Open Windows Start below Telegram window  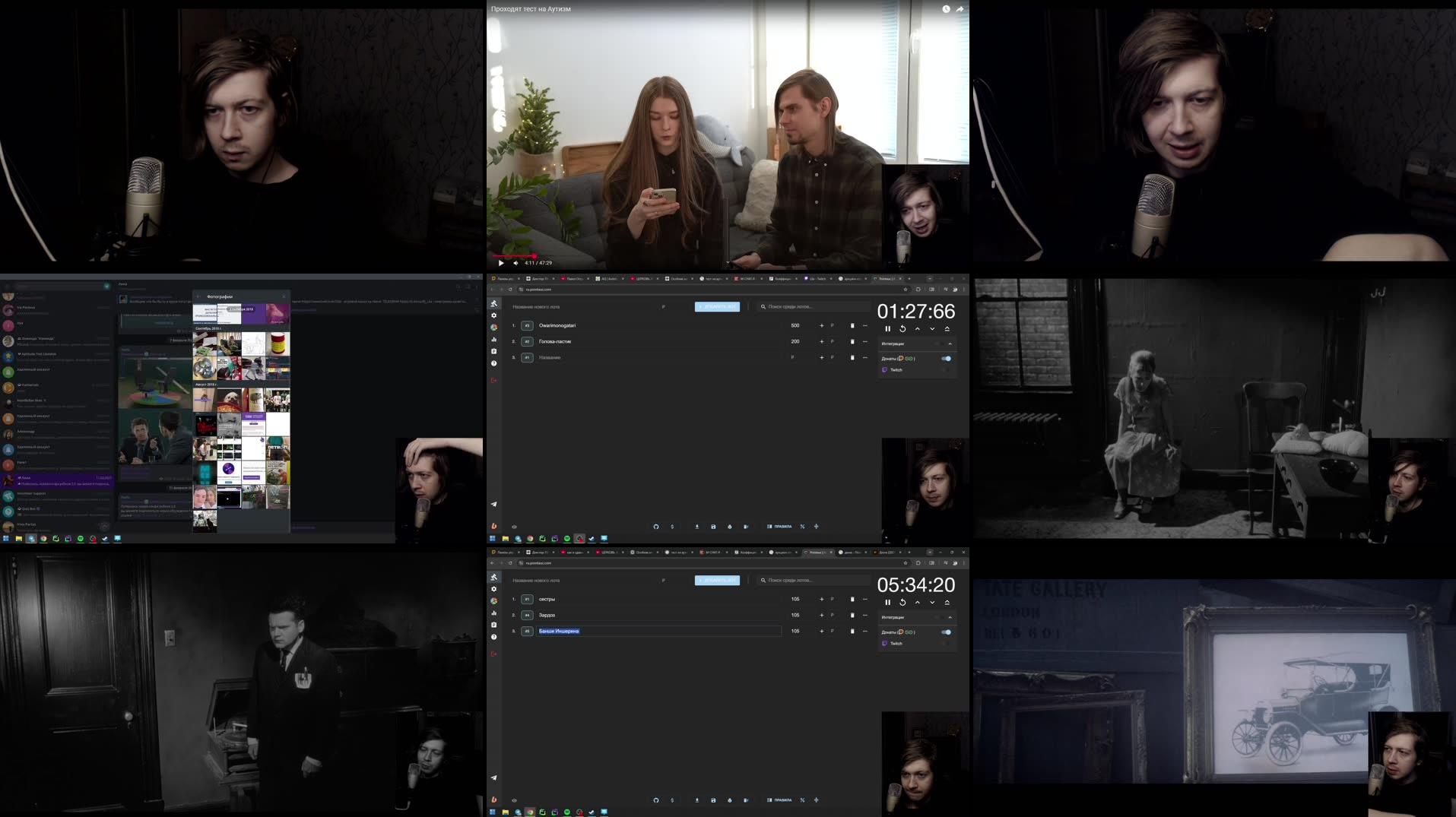(6, 538)
